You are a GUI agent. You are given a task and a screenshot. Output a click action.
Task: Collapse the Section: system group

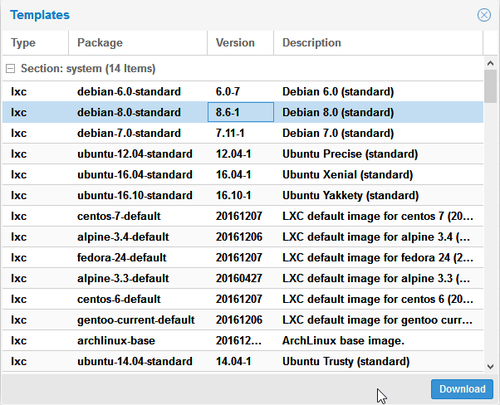pyautogui.click(x=11, y=69)
